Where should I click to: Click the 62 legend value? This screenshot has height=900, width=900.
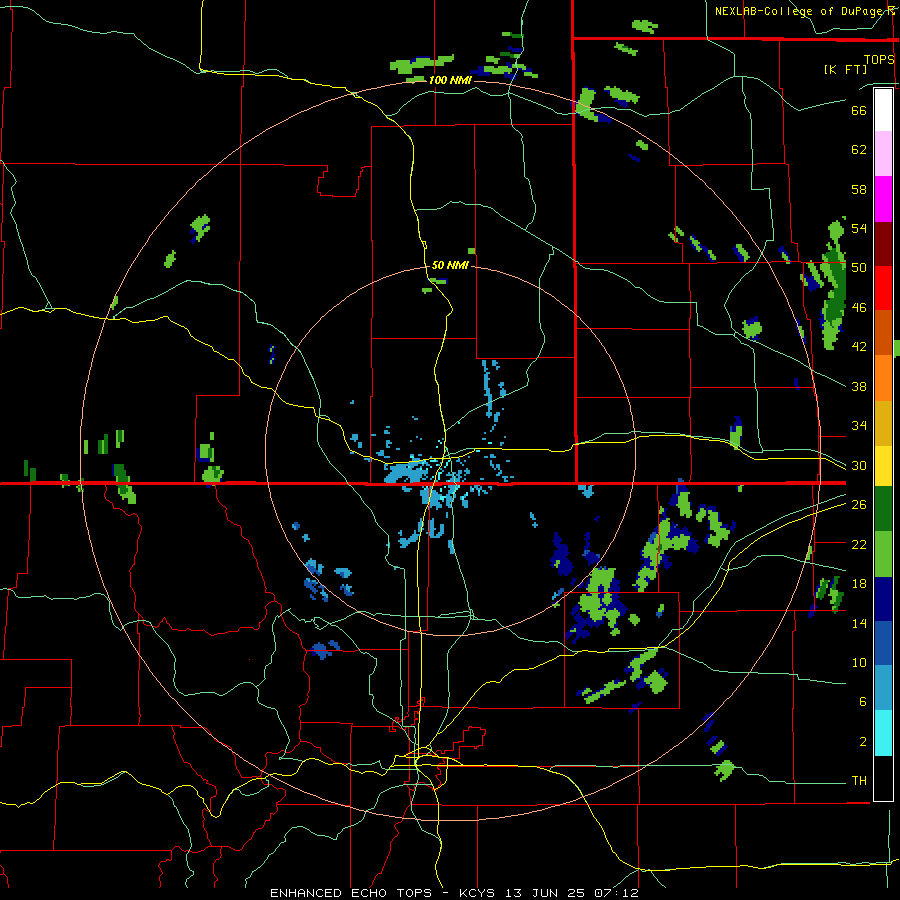(859, 150)
